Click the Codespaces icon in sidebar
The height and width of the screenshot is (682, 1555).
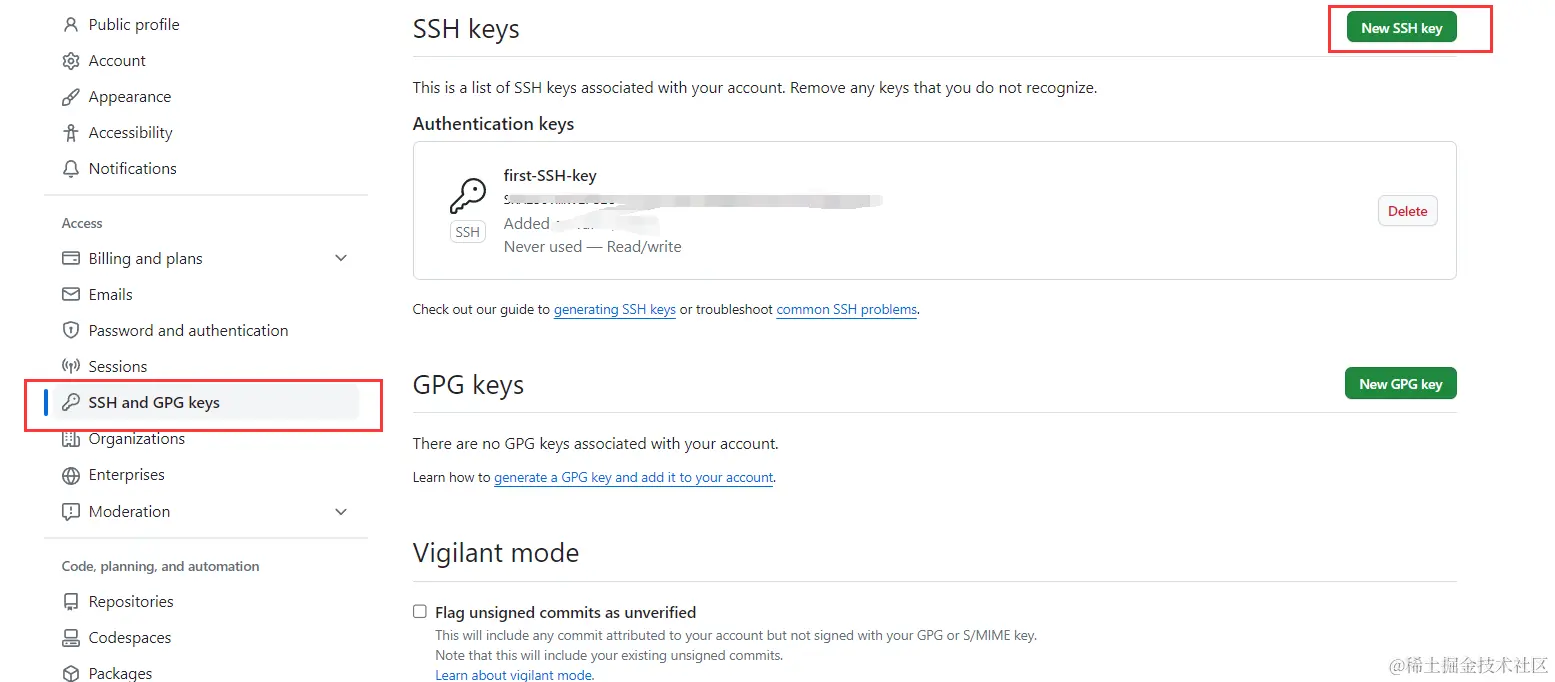70,638
